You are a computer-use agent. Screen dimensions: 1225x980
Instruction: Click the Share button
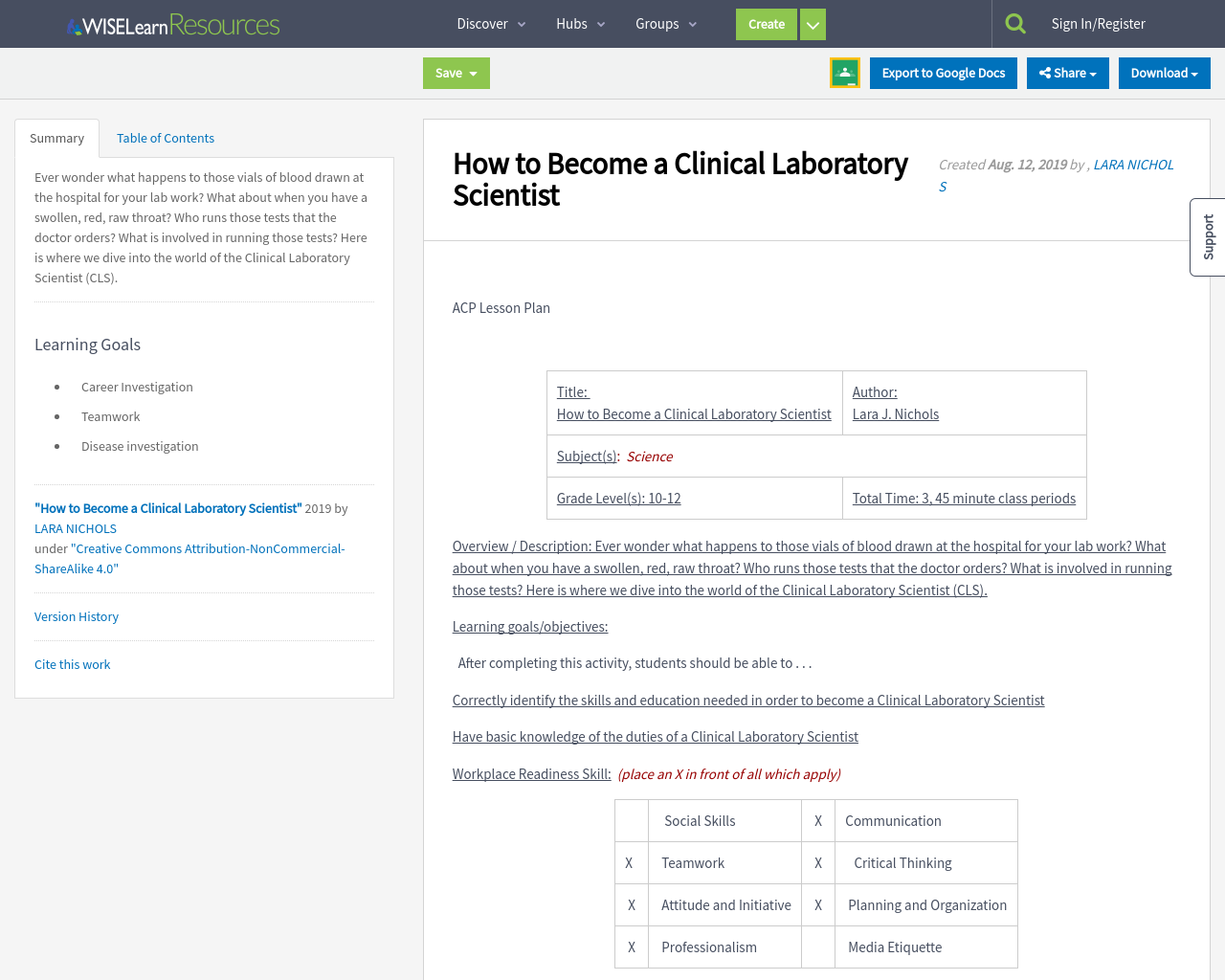[x=1067, y=72]
